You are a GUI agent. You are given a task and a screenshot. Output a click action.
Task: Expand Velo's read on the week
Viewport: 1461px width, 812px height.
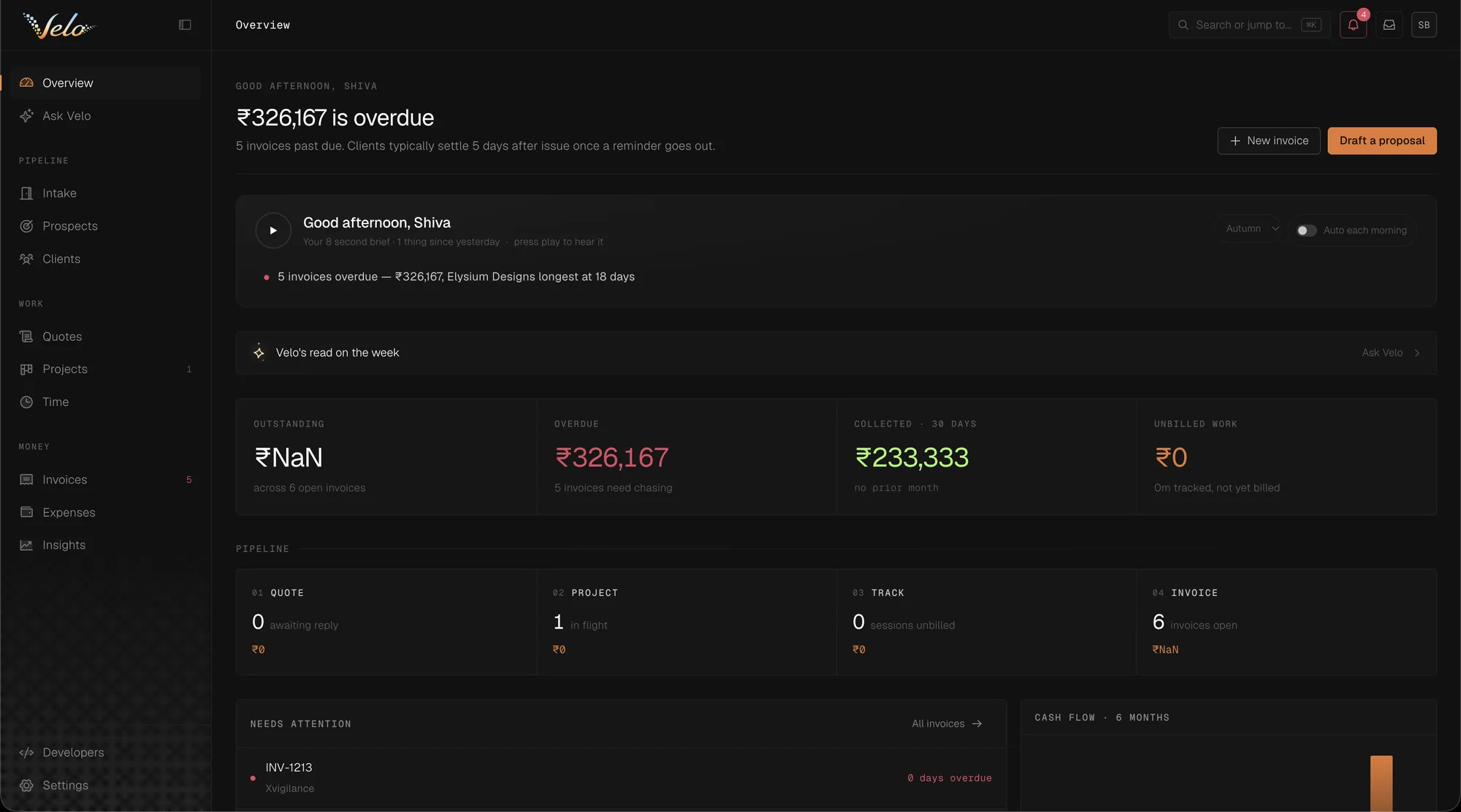(836, 353)
